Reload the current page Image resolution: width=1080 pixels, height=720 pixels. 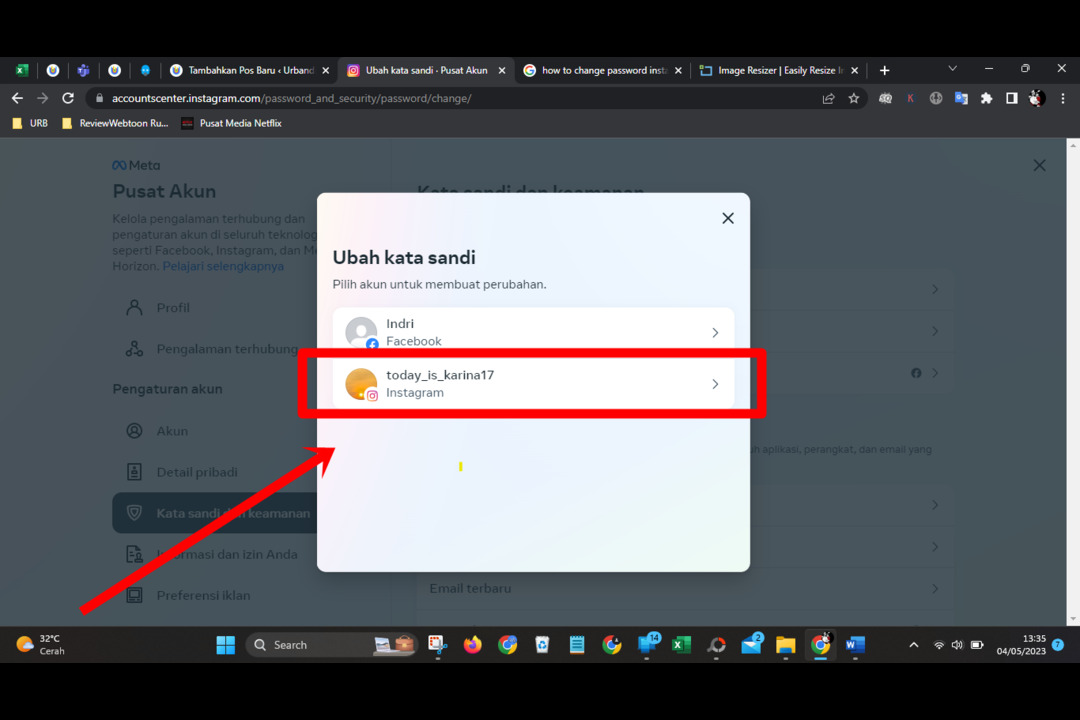tap(68, 99)
